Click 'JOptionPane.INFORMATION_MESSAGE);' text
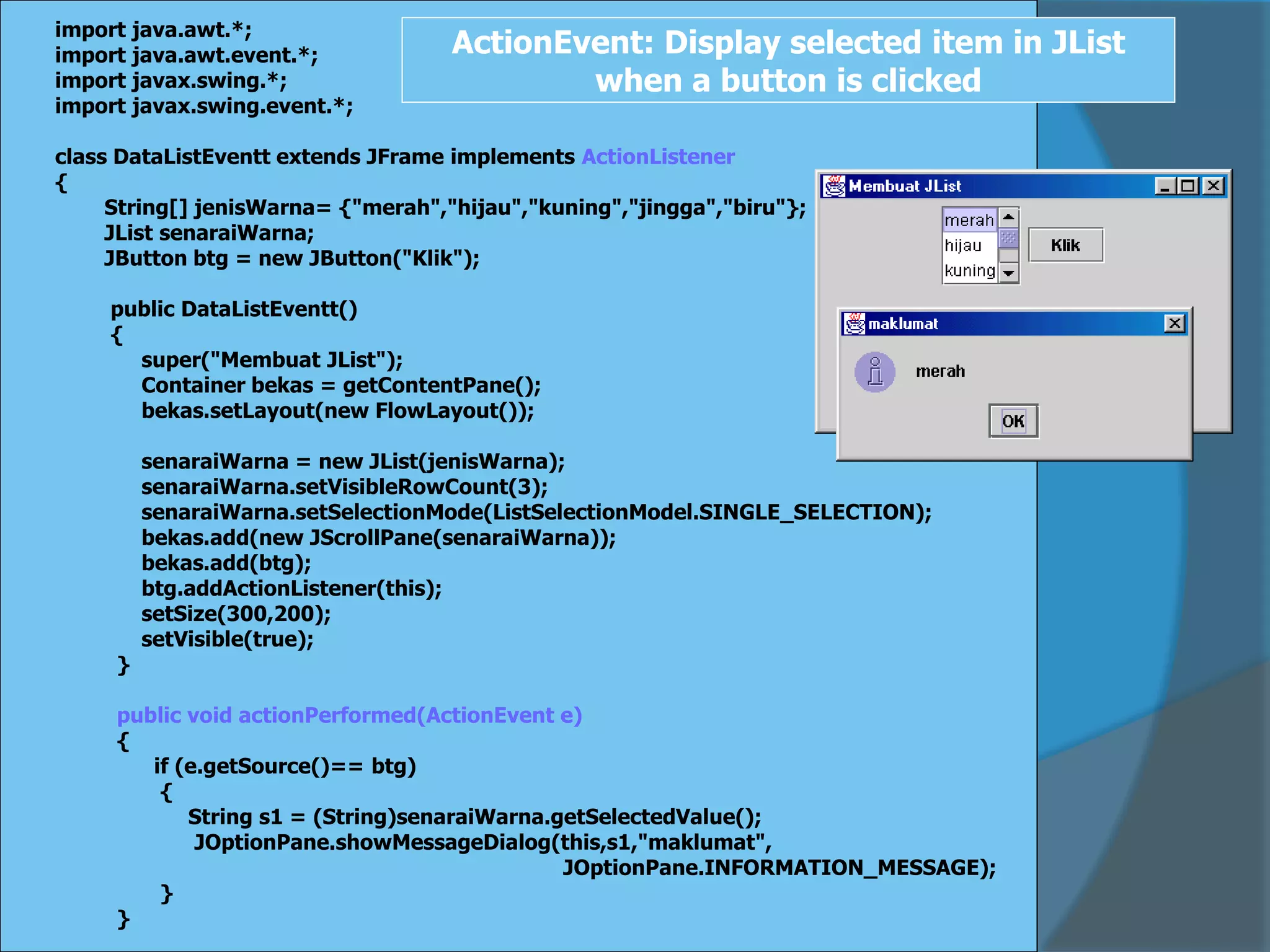Viewport: 1270px width, 952px height. 779,868
